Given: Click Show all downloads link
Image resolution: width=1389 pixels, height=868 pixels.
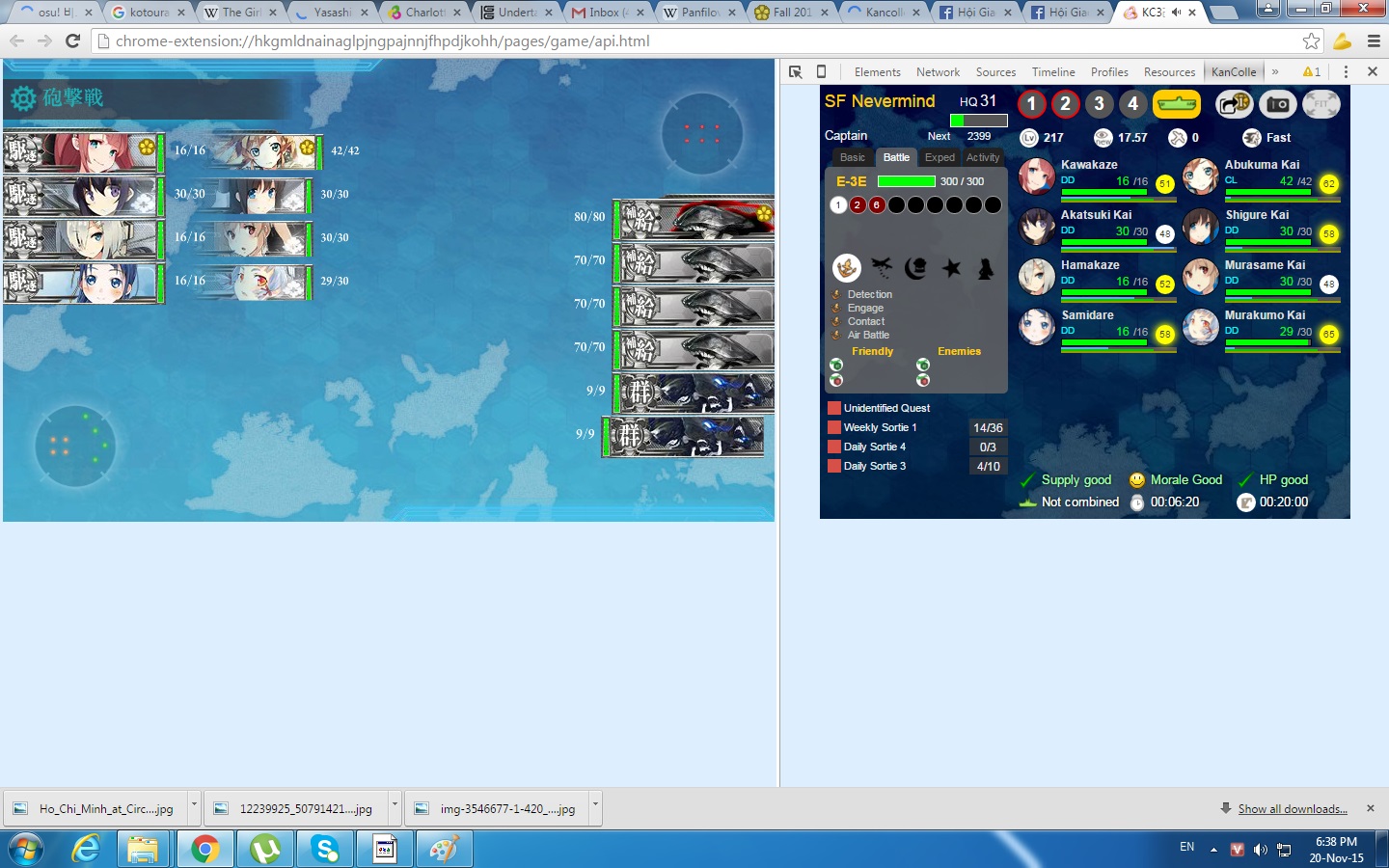Looking at the screenshot, I should coord(1293,809).
